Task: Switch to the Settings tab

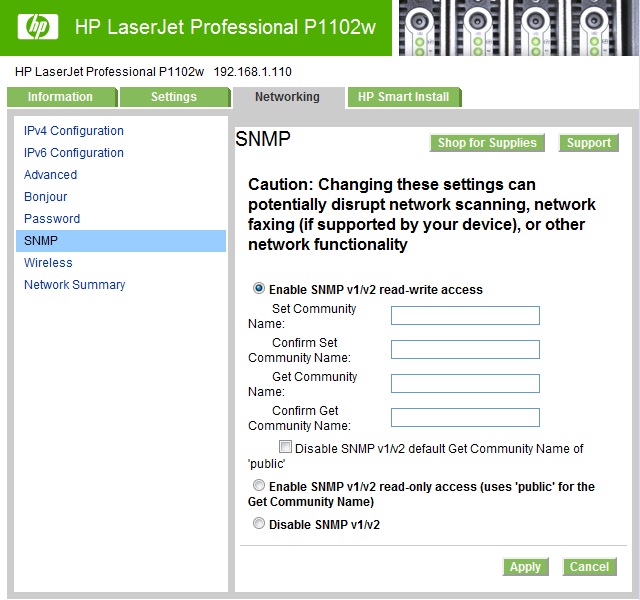Action: 175,97
